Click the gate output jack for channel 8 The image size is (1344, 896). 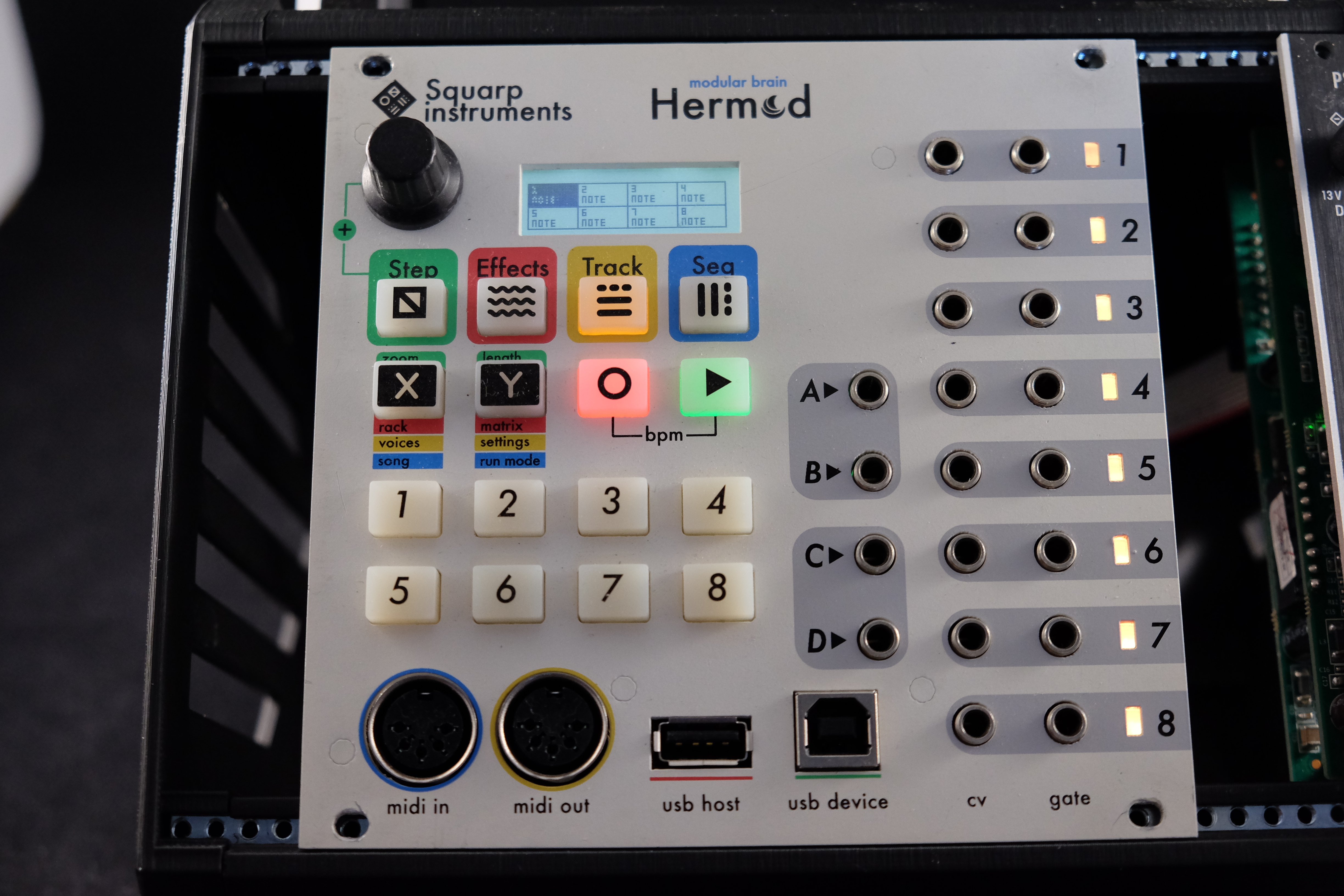pyautogui.click(x=1066, y=723)
